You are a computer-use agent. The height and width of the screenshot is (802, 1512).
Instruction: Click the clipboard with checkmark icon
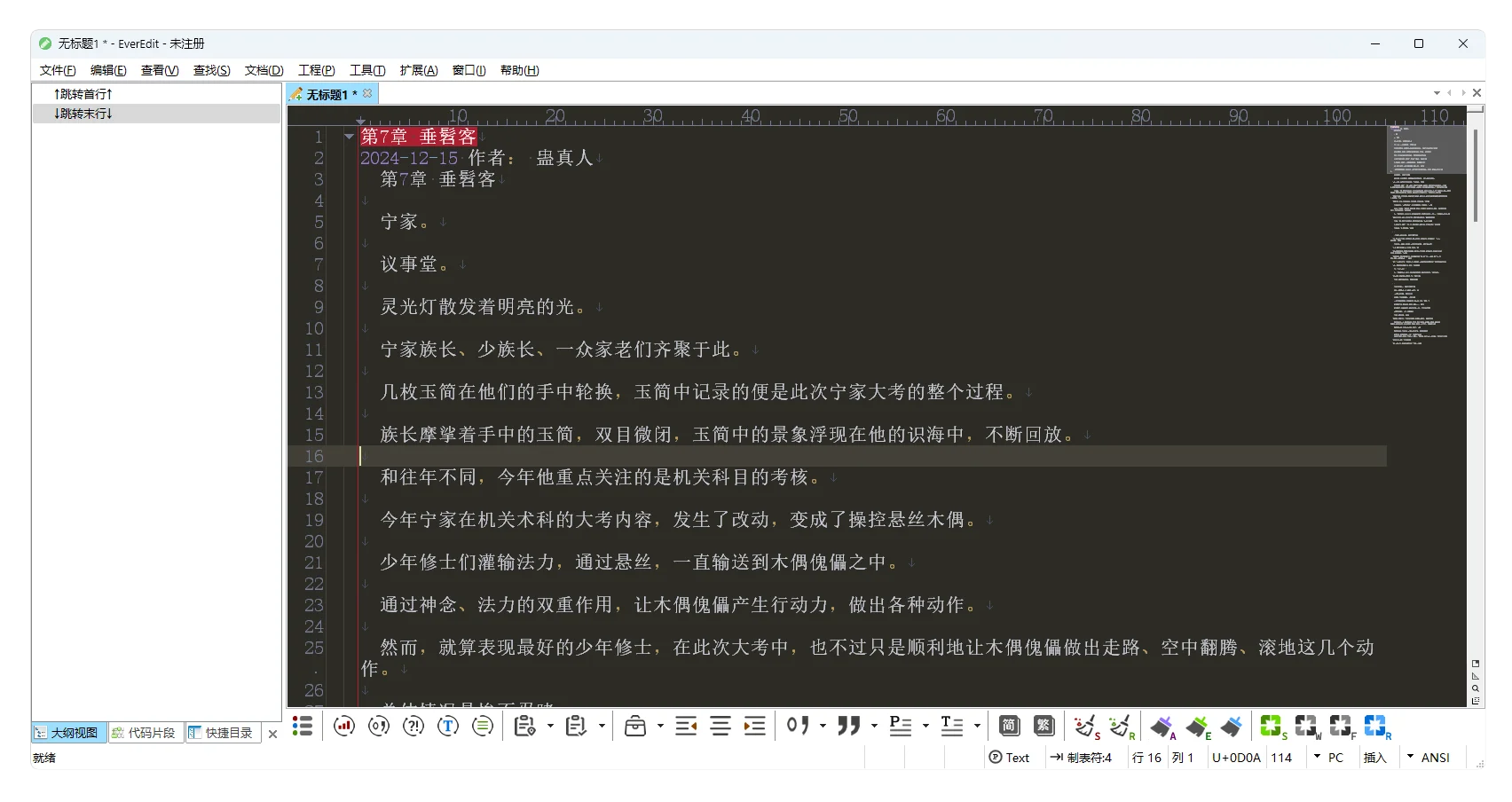(x=577, y=727)
